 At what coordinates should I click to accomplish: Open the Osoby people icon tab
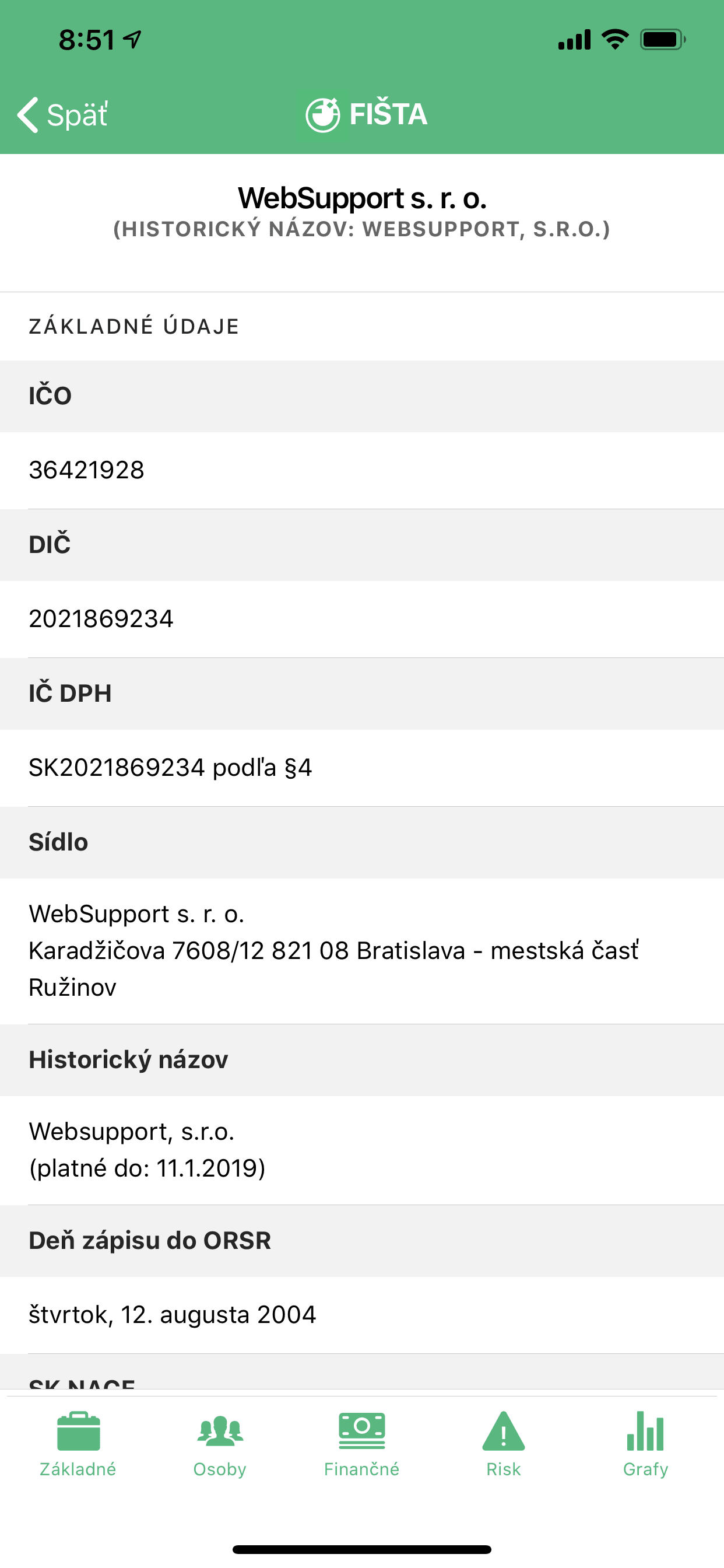coord(220,1431)
